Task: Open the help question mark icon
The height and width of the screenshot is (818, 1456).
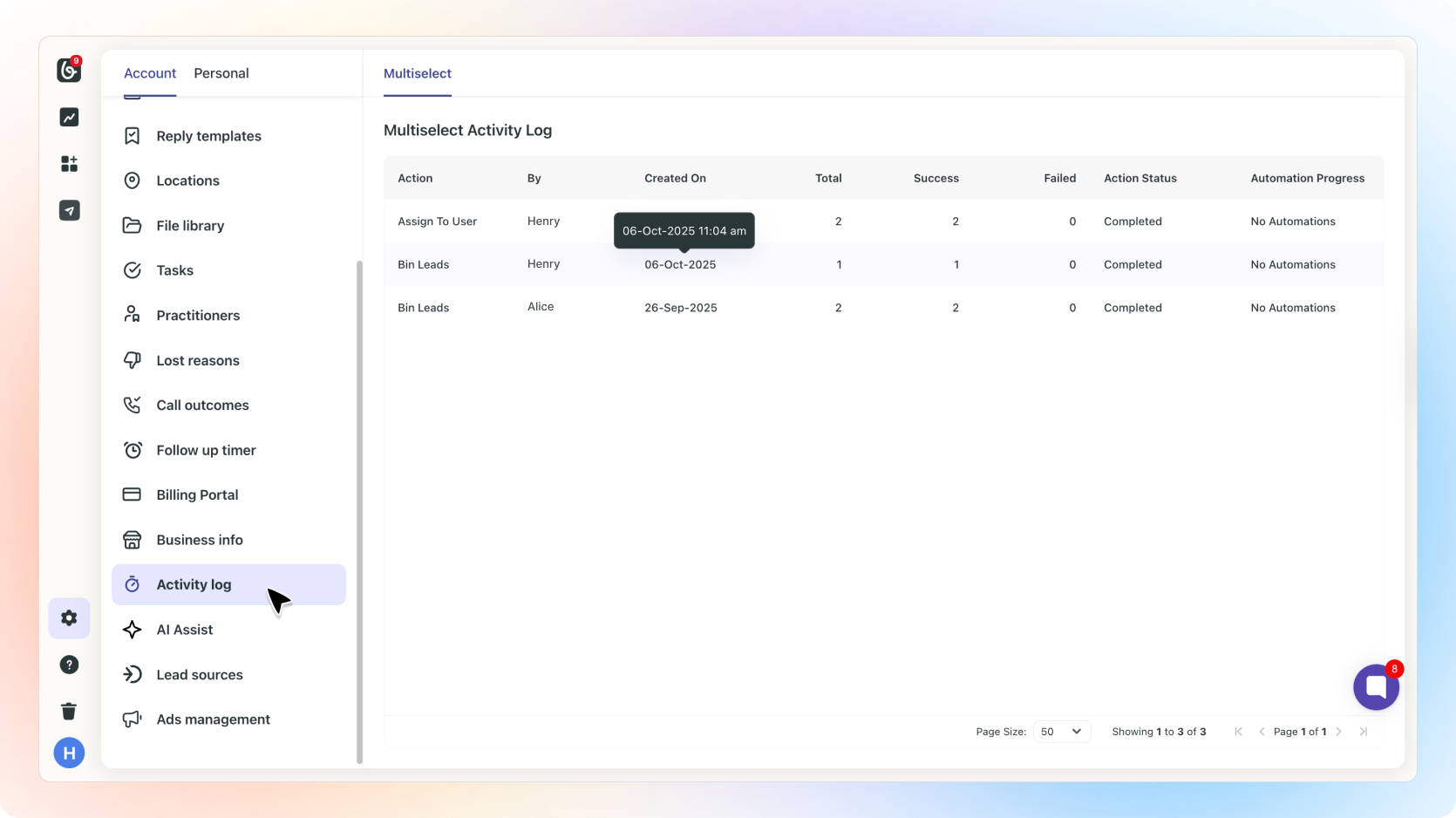Action: 69,665
